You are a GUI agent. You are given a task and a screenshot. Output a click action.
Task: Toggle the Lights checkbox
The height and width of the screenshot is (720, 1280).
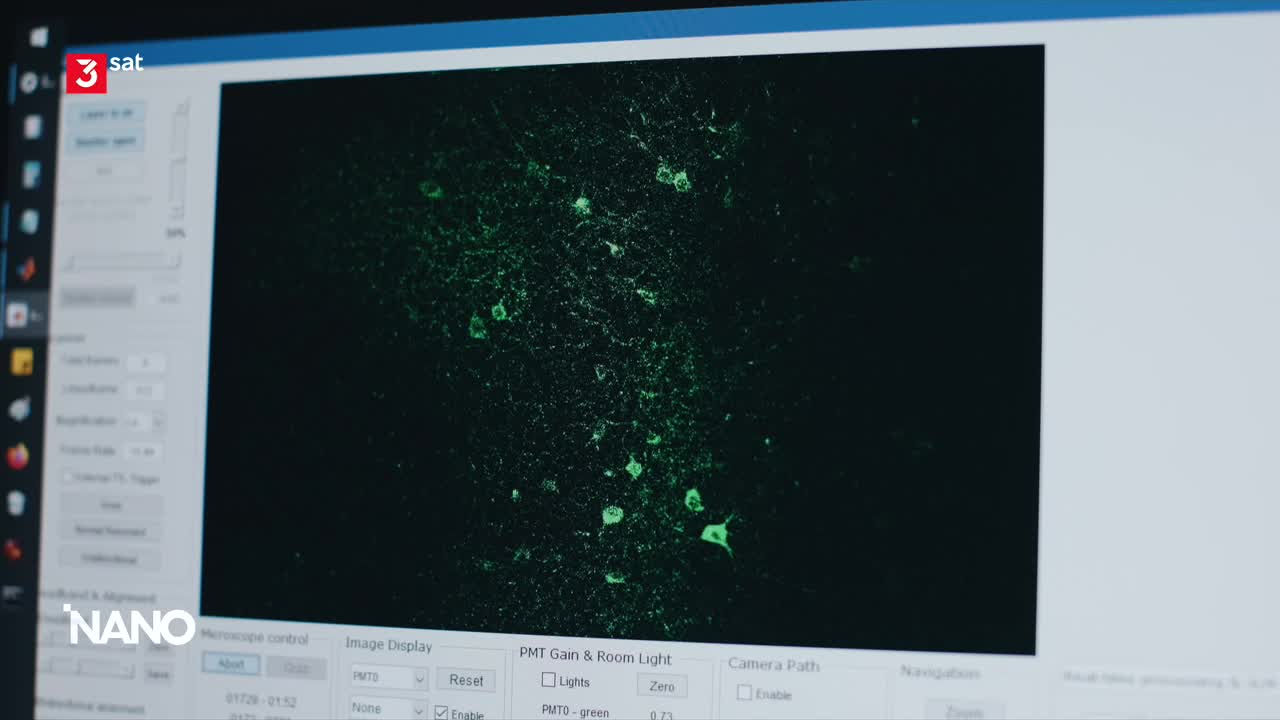548,680
